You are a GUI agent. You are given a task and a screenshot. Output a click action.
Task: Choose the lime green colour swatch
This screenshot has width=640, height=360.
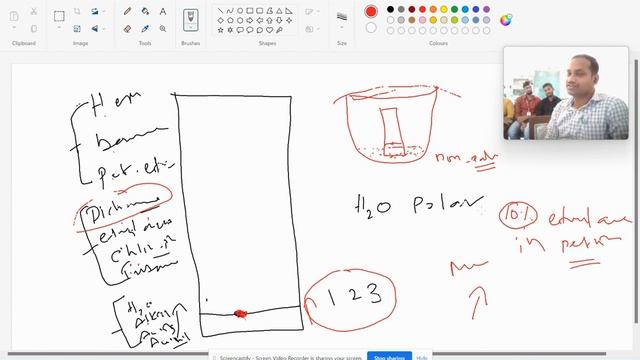(454, 20)
